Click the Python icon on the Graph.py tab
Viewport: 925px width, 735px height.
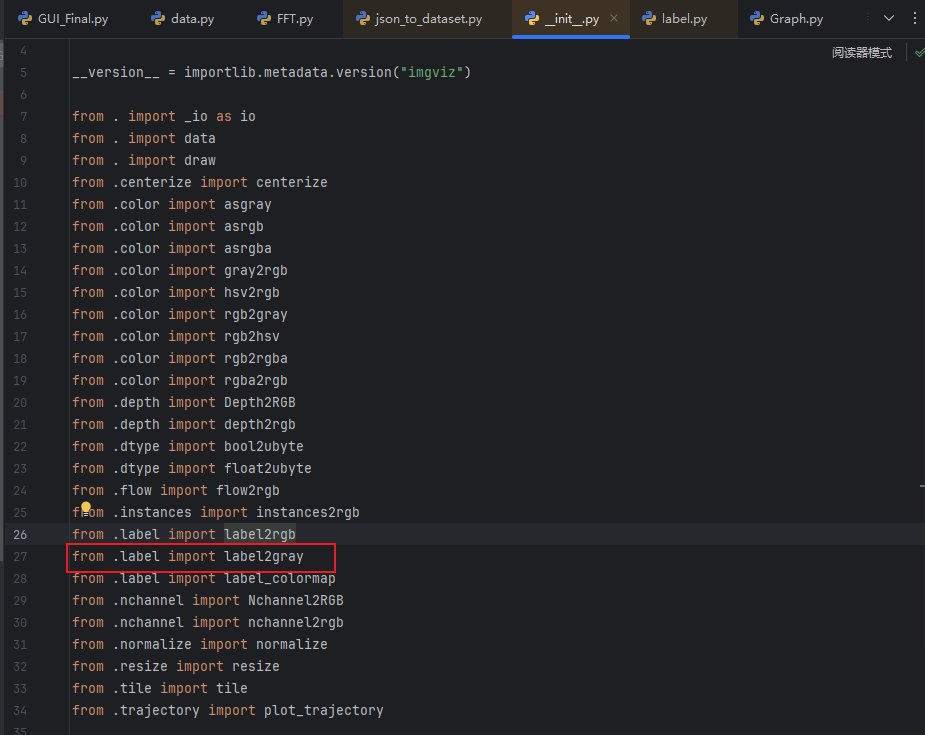(756, 18)
